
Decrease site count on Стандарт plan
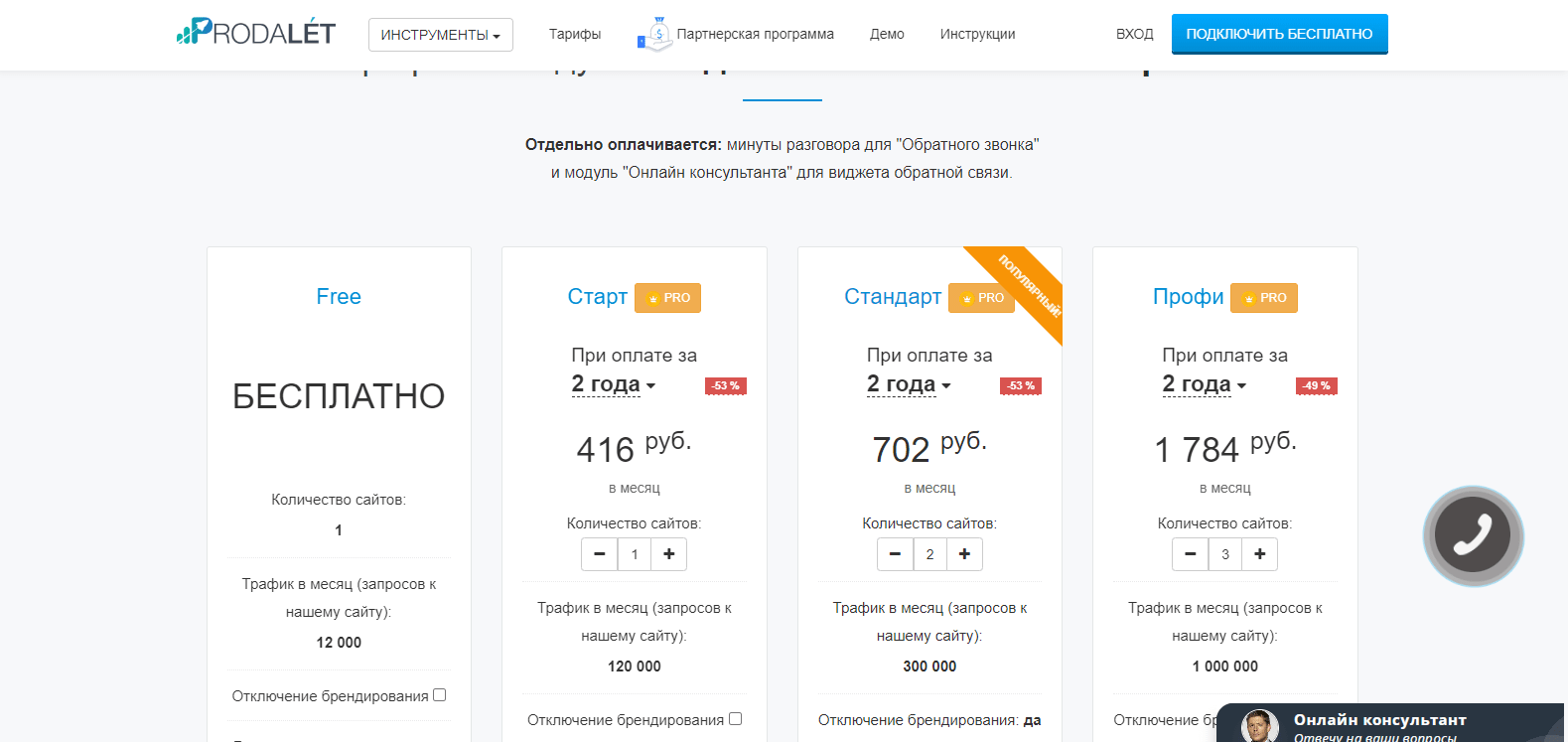tap(895, 554)
